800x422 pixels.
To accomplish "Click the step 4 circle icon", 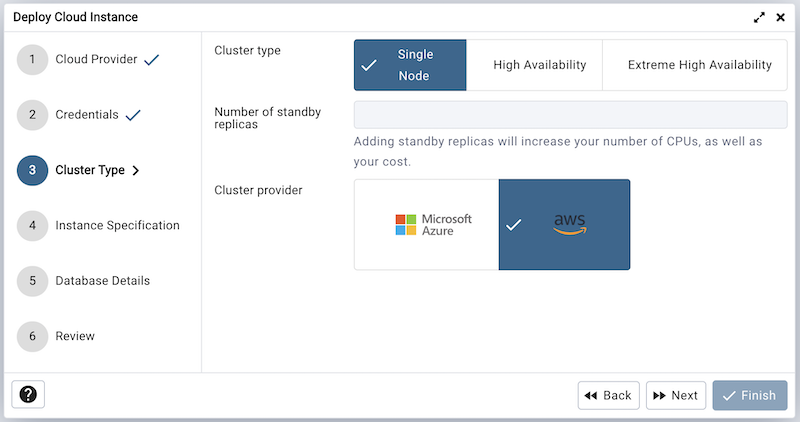I will (32, 225).
